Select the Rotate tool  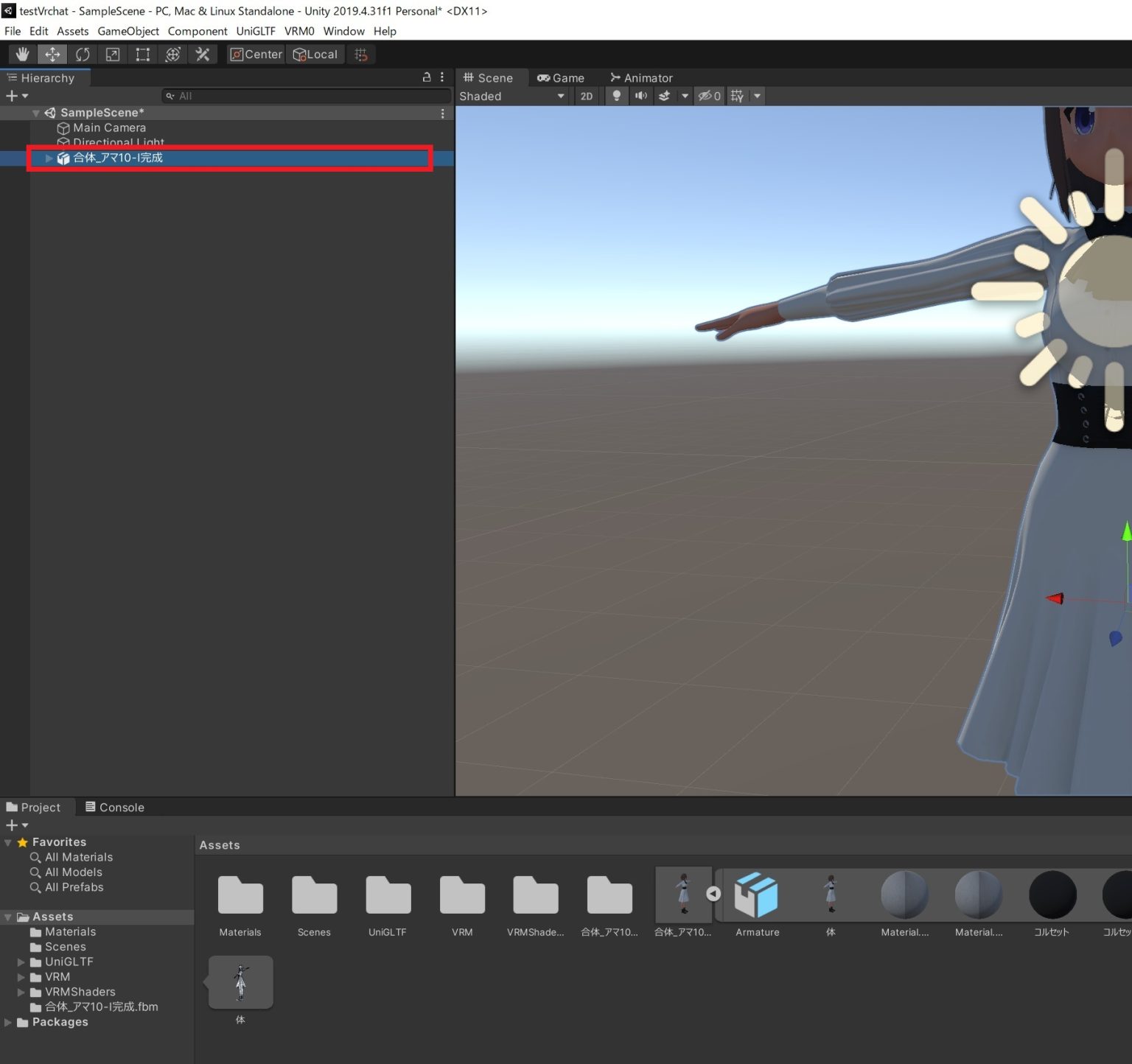point(83,54)
